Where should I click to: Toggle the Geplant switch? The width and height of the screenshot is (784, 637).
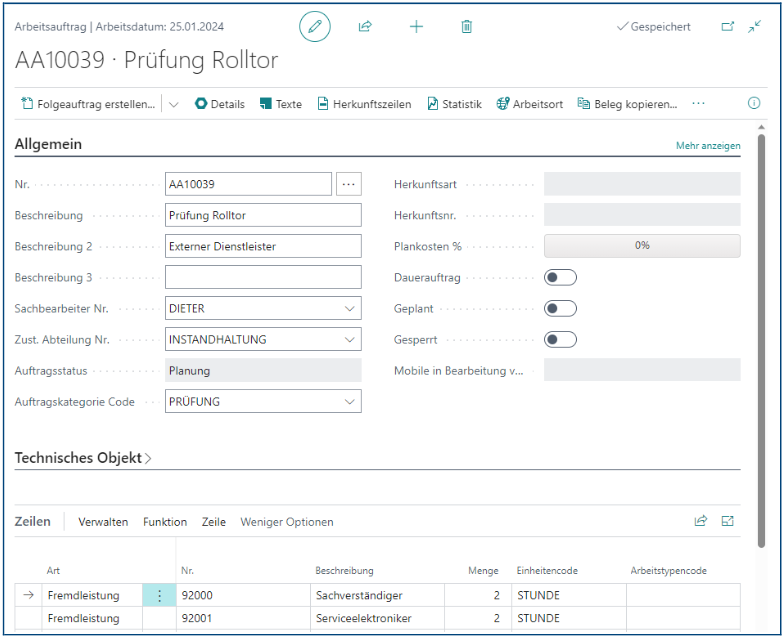tap(560, 308)
